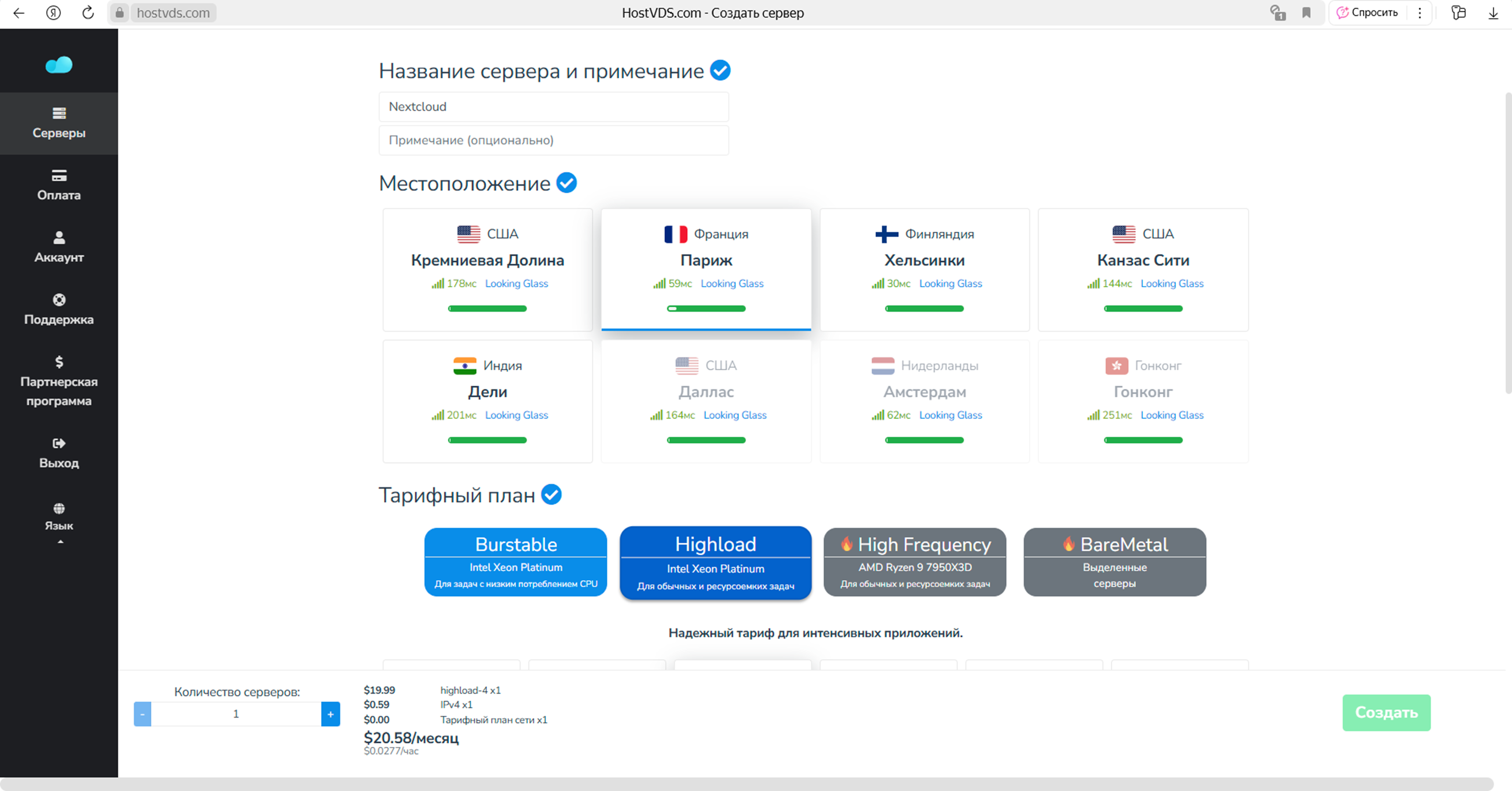The image size is (1512, 791).
Task: Select Хельсинки location card
Action: (x=925, y=269)
